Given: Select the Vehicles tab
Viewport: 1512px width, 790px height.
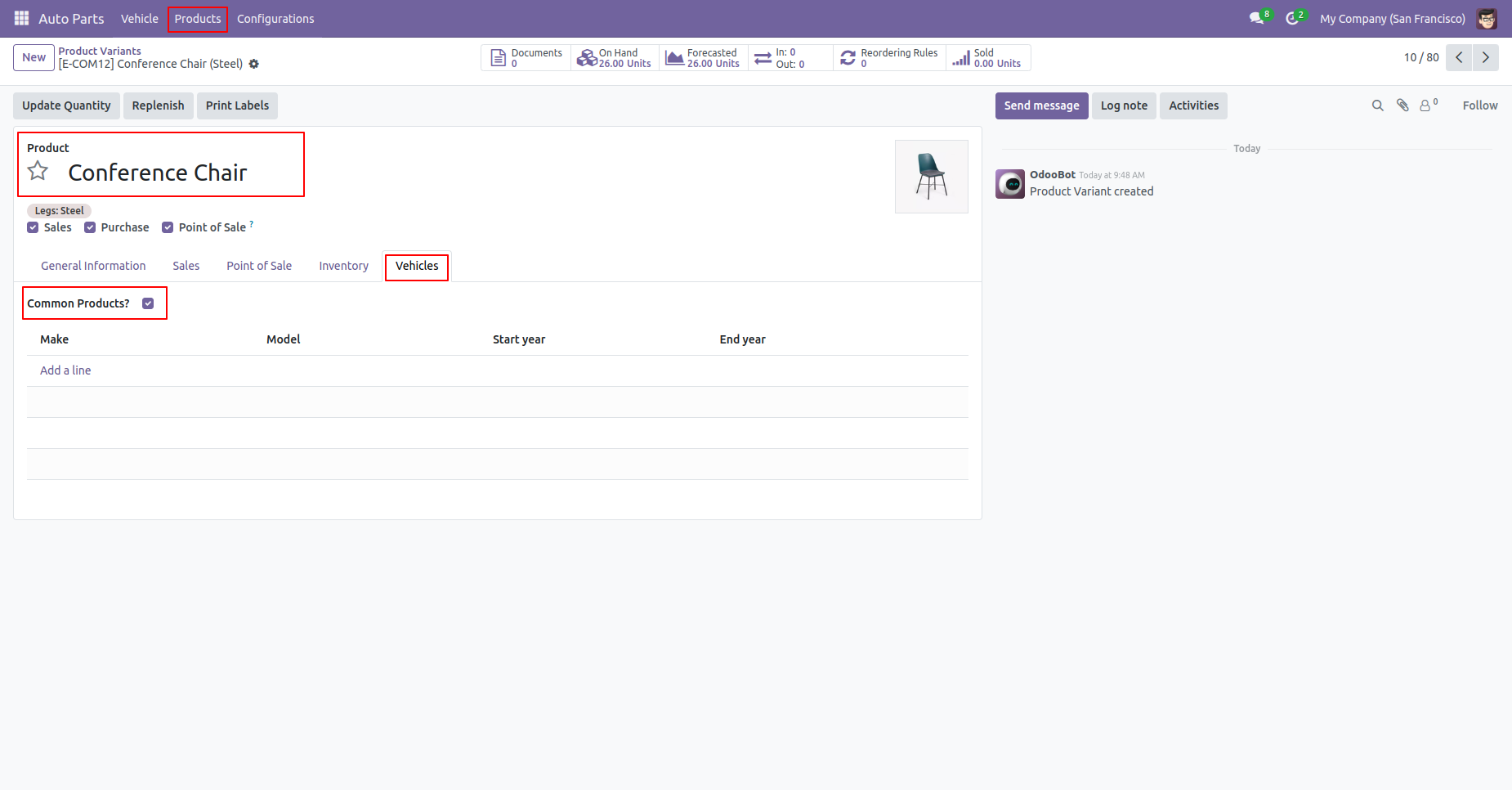Looking at the screenshot, I should pyautogui.click(x=417, y=266).
